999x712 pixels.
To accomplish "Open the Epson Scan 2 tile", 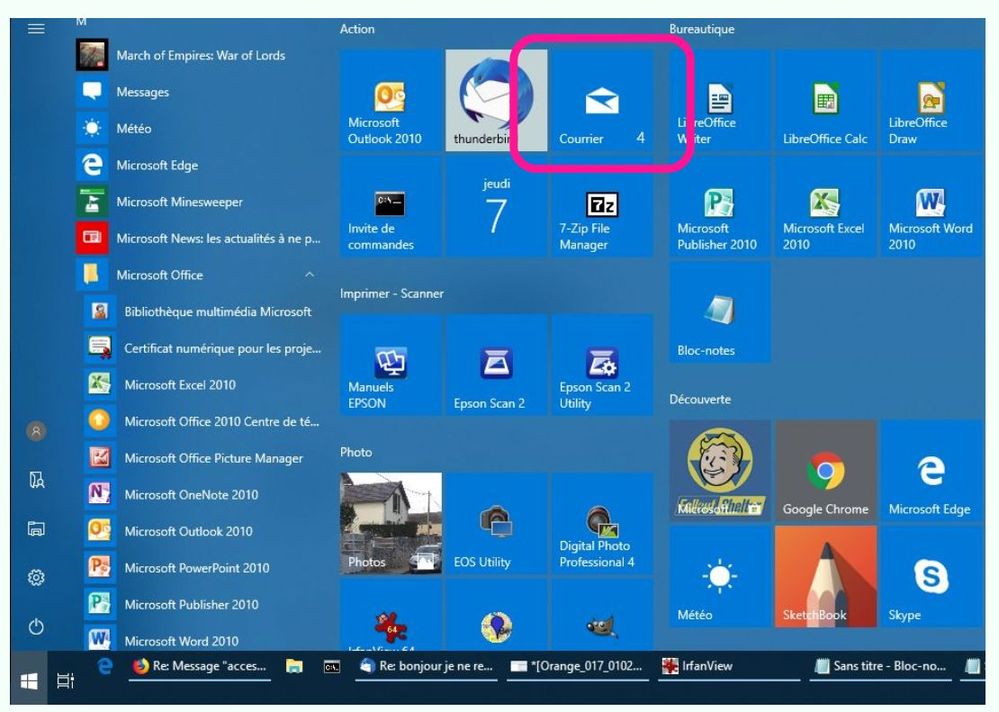I will tap(496, 365).
